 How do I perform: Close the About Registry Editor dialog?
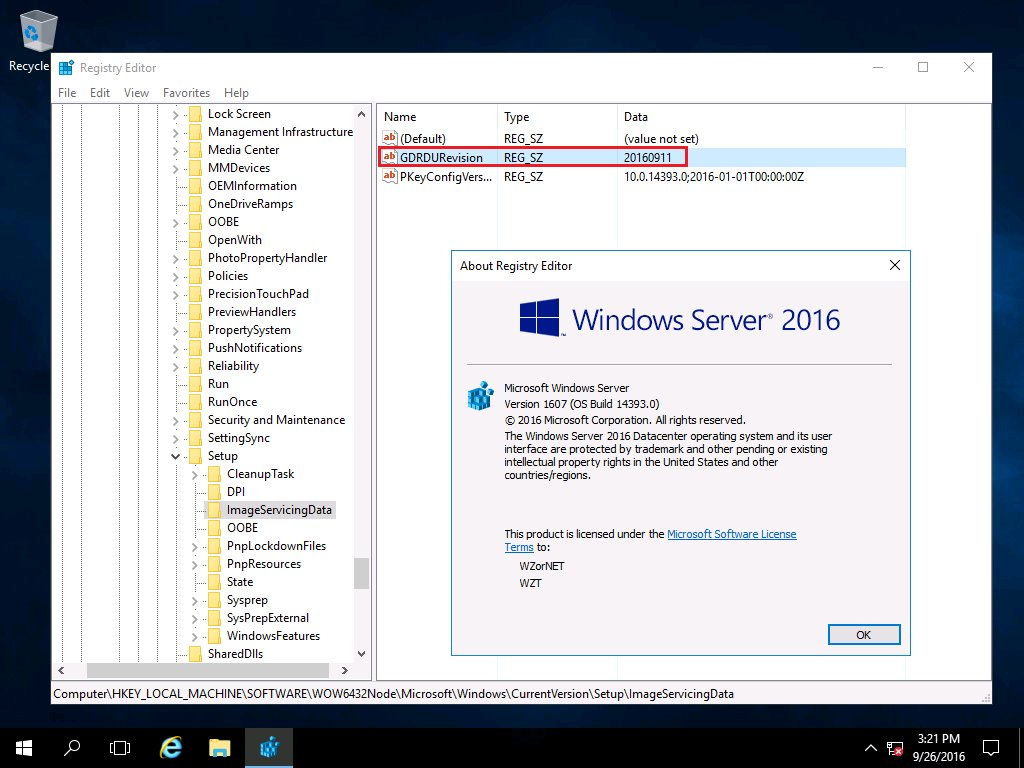click(x=895, y=265)
